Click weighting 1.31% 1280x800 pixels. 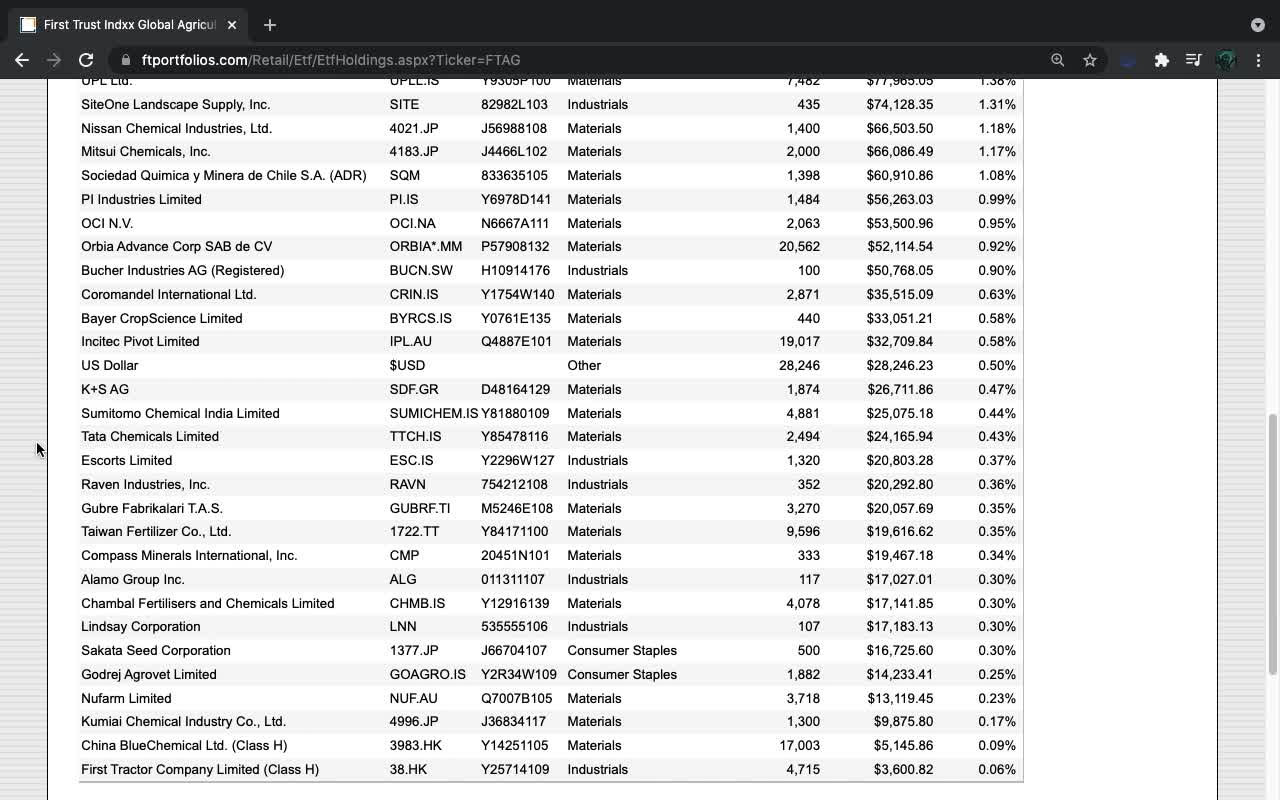pos(997,104)
